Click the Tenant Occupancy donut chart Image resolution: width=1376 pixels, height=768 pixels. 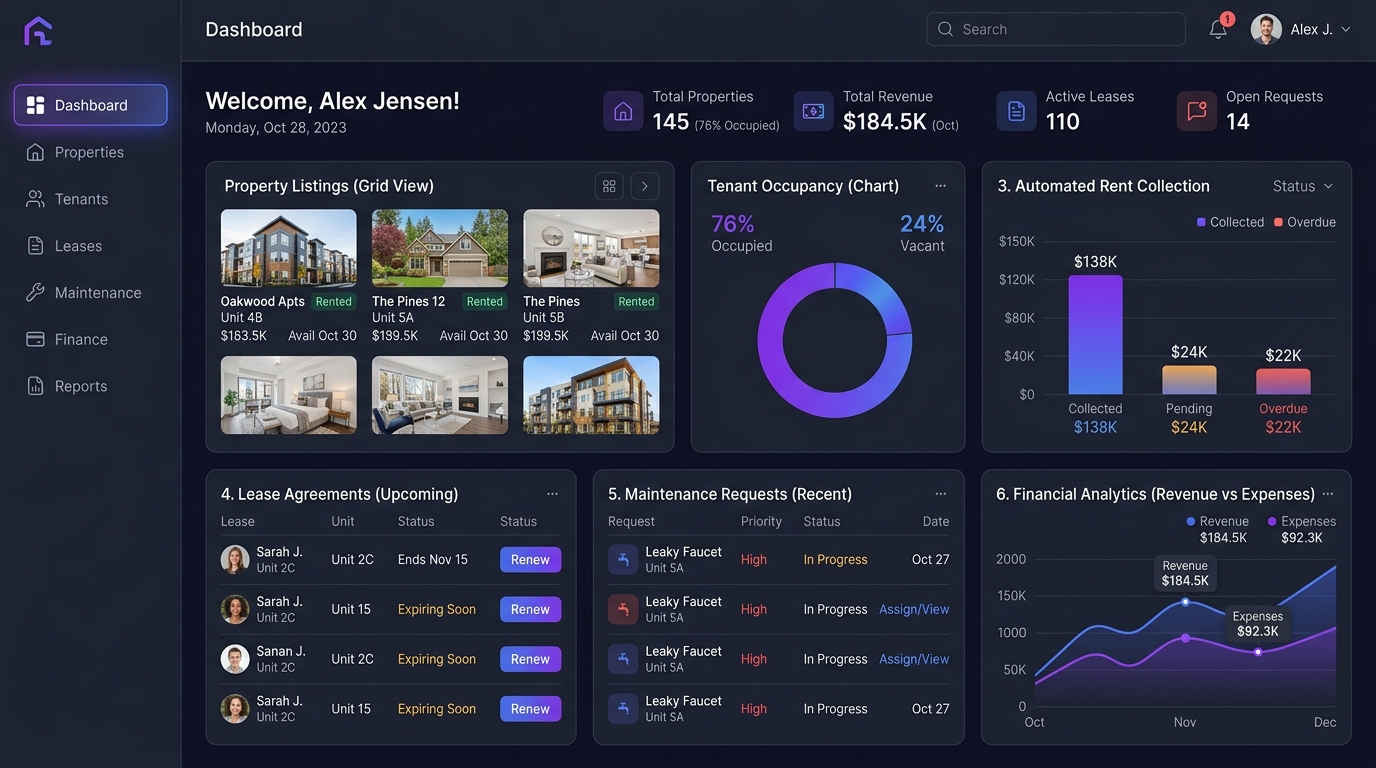coord(835,340)
